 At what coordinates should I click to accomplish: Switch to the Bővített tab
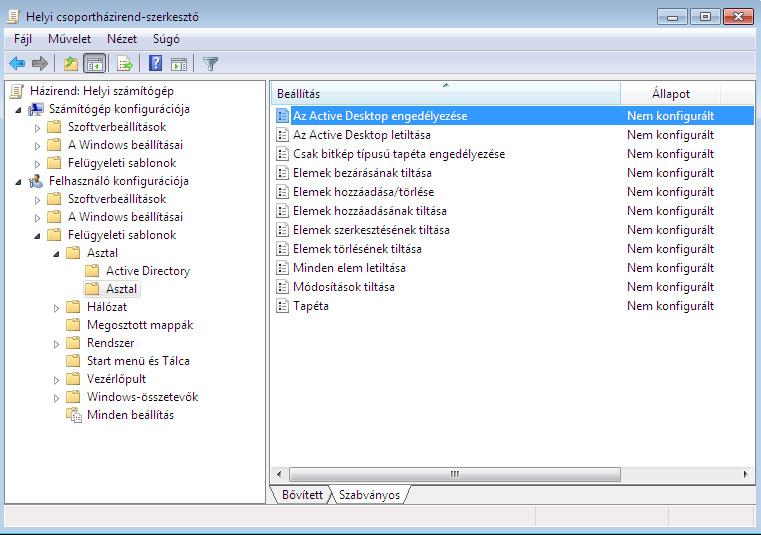click(x=302, y=494)
